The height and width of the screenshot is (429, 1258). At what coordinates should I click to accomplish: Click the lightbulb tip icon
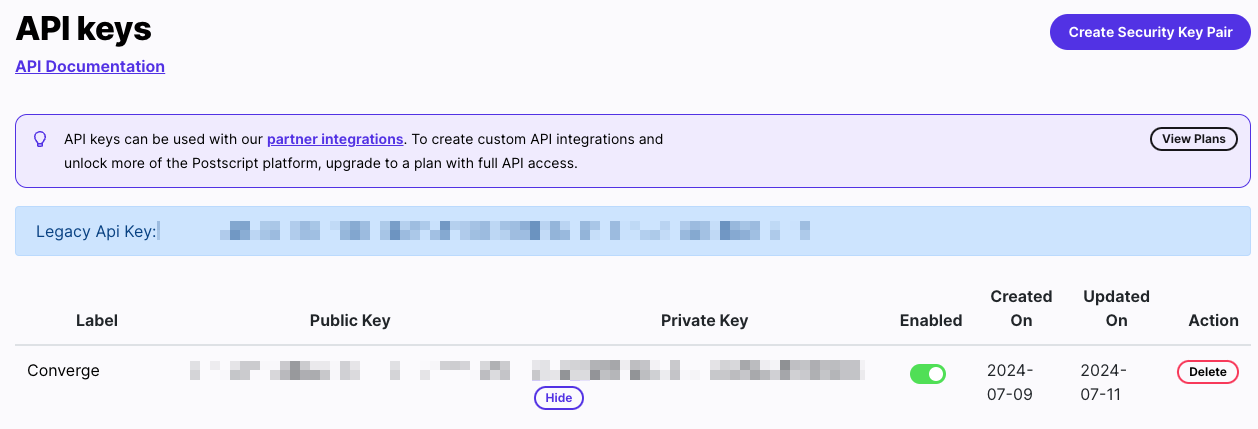click(40, 139)
